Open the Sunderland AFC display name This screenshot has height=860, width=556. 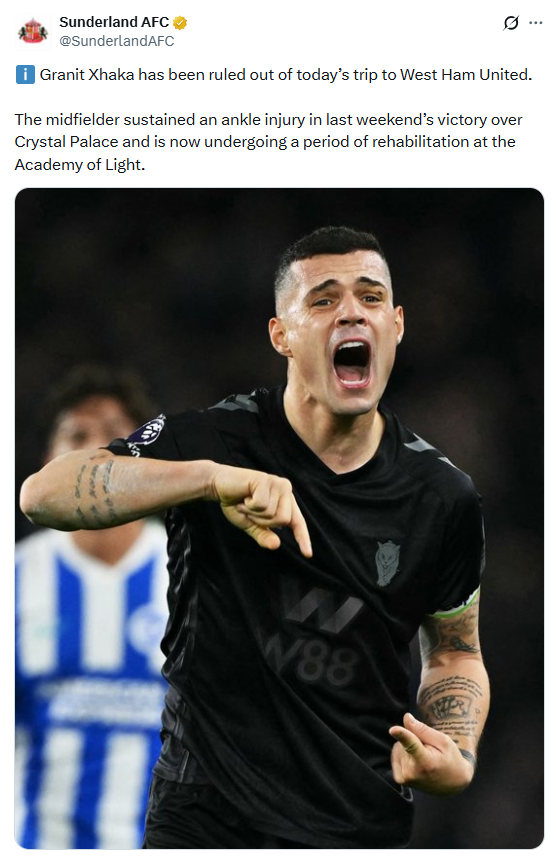pos(114,22)
